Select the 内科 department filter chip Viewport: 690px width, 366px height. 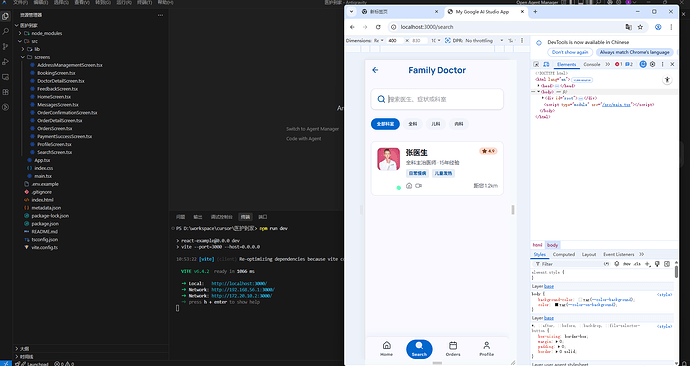(459, 124)
